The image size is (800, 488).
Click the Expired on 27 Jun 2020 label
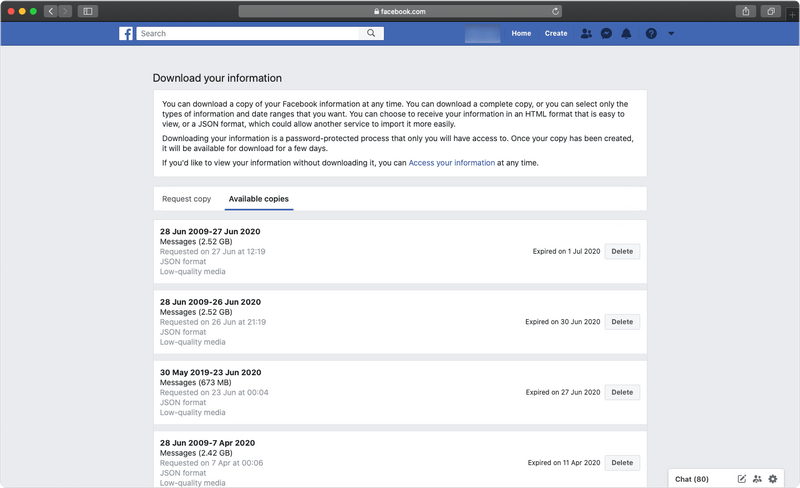click(563, 392)
